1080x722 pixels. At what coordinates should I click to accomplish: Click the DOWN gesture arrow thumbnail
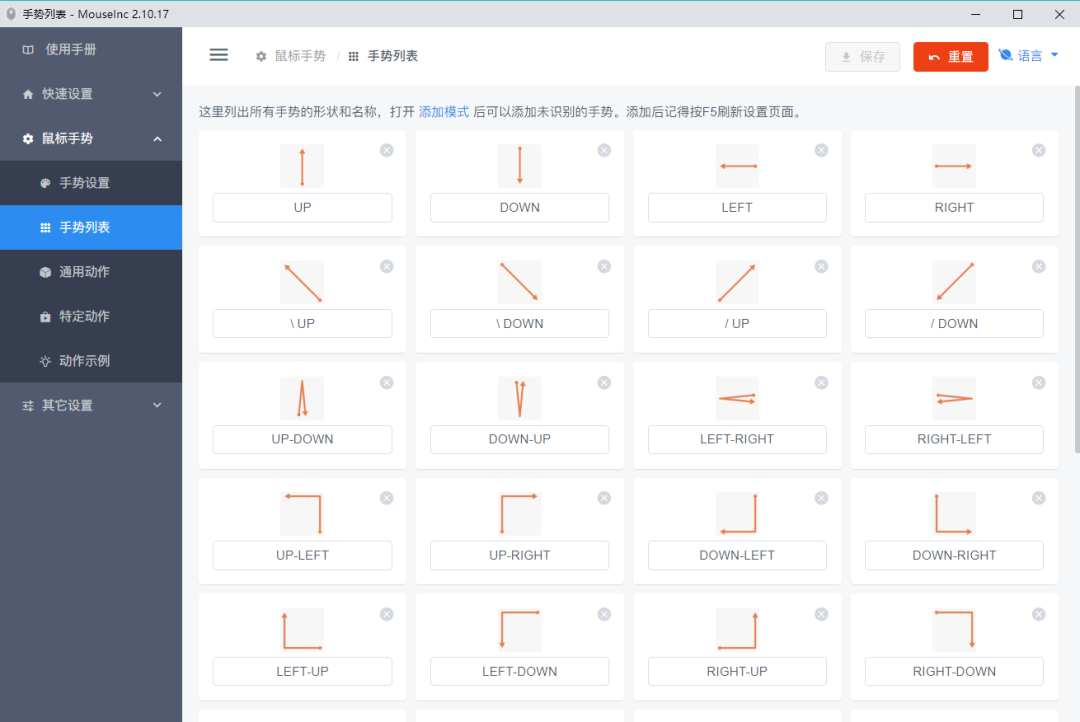pyautogui.click(x=519, y=166)
